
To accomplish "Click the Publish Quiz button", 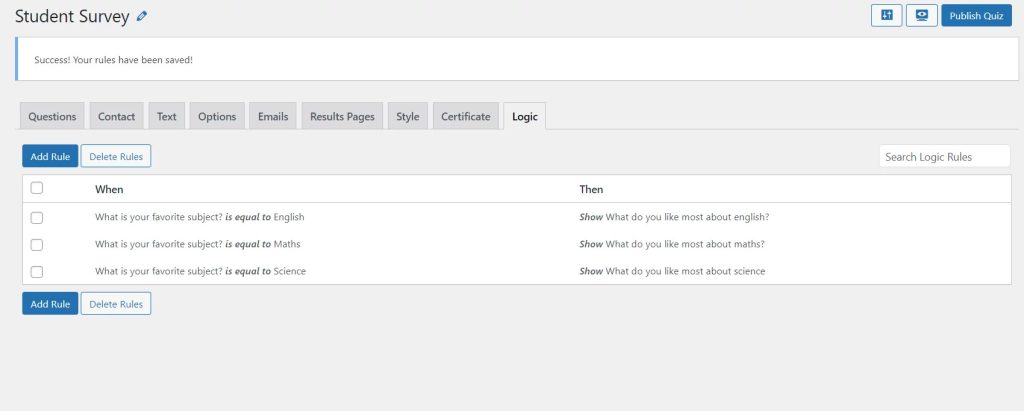I will point(976,16).
